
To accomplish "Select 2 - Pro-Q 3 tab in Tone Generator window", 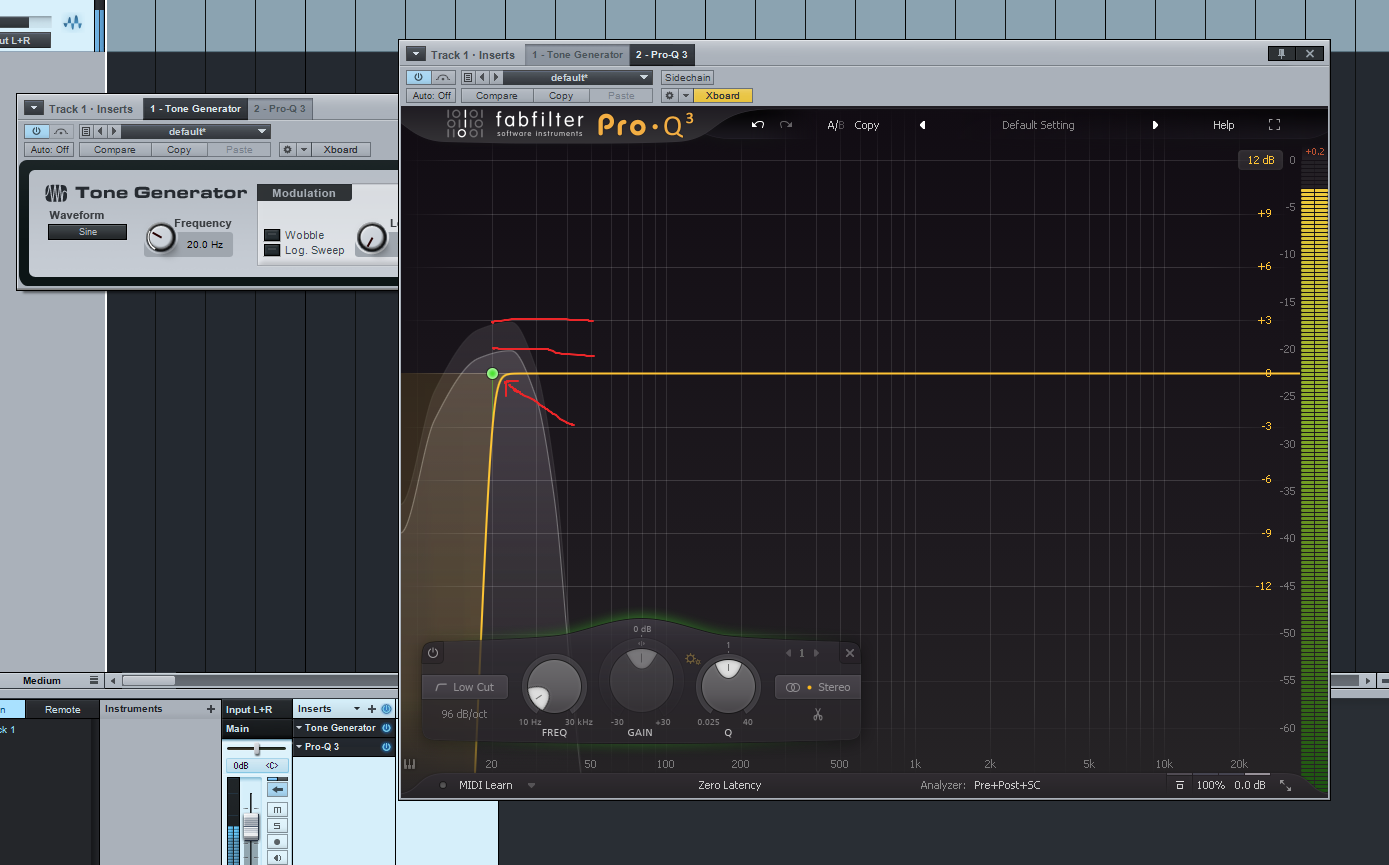I will click(x=279, y=108).
